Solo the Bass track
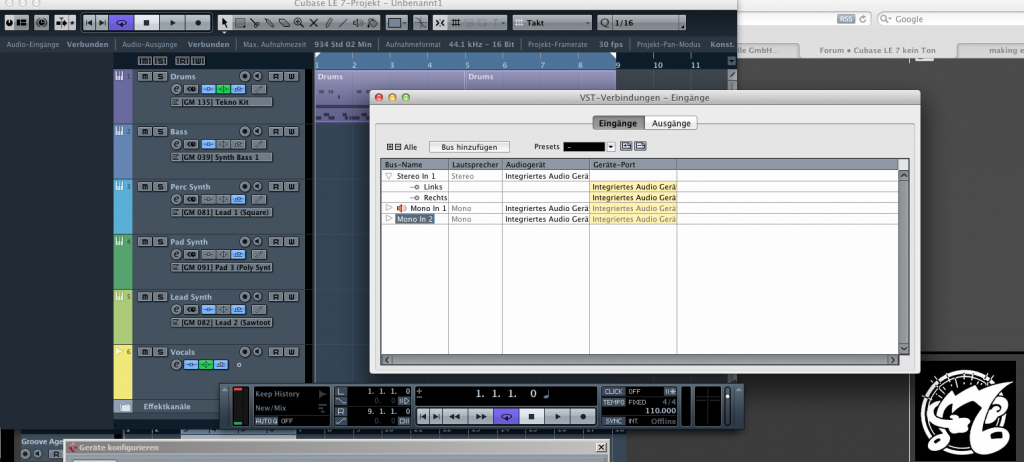The image size is (1024, 462). (159, 131)
